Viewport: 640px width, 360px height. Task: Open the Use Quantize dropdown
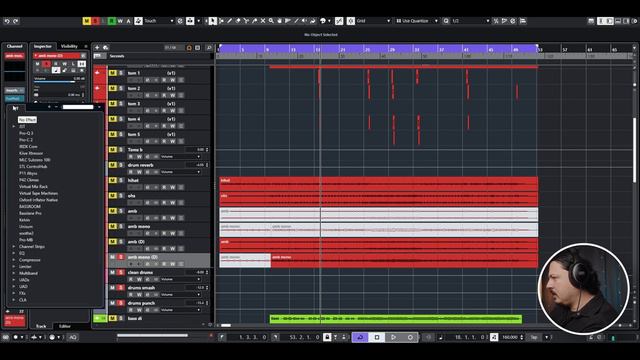(417, 21)
